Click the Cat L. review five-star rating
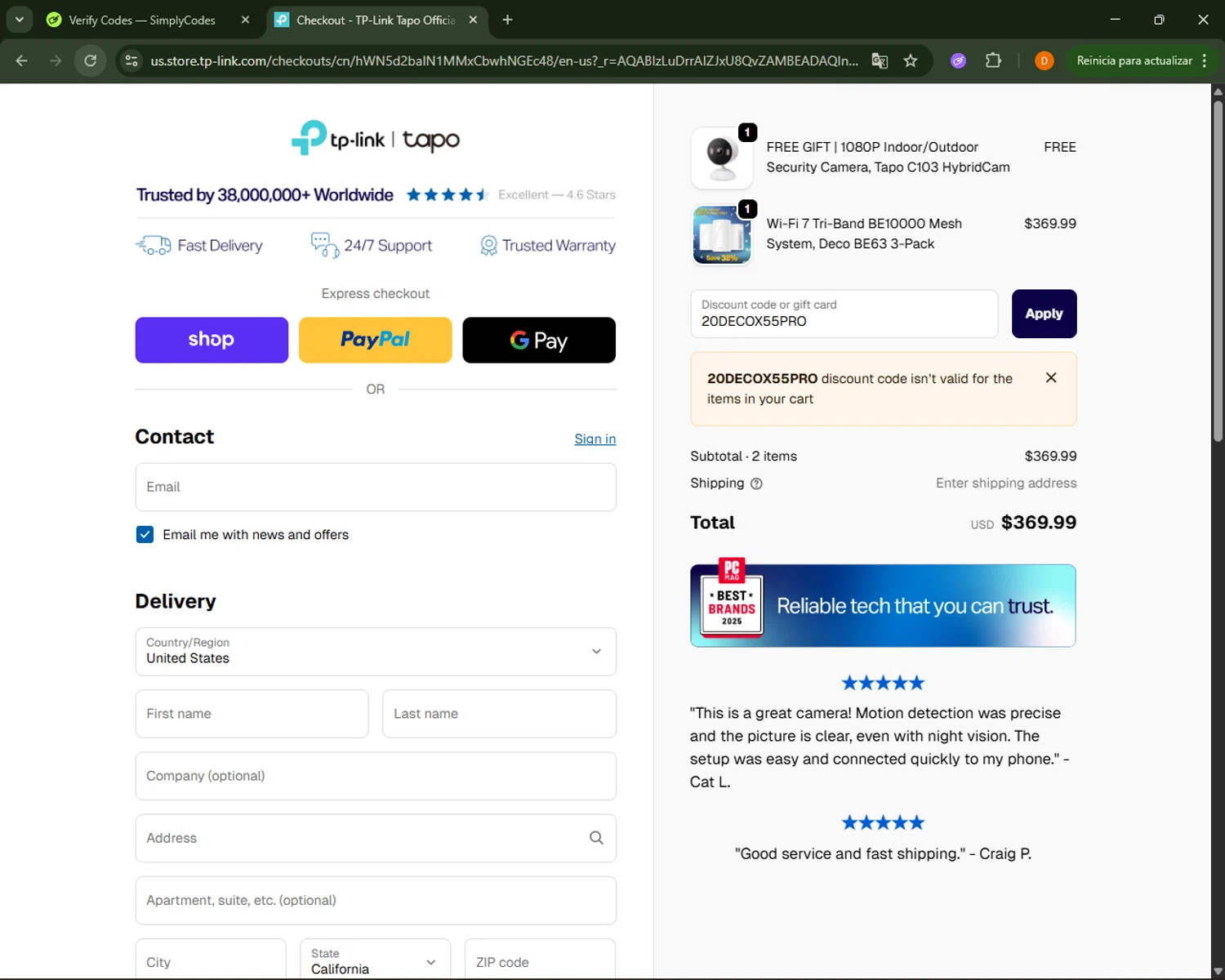The width and height of the screenshot is (1225, 980). tap(883, 683)
